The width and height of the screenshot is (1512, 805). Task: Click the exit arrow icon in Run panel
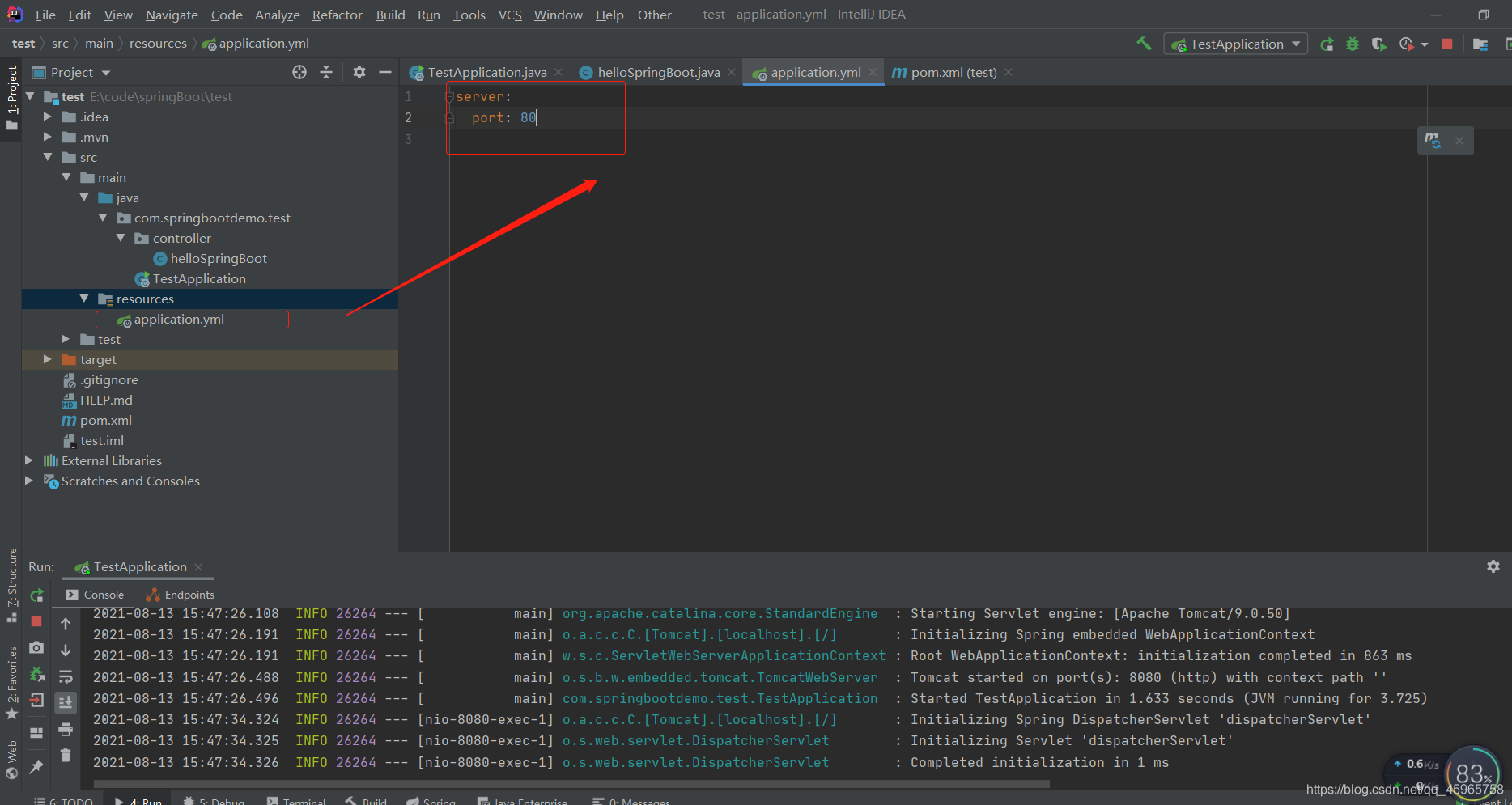36,701
